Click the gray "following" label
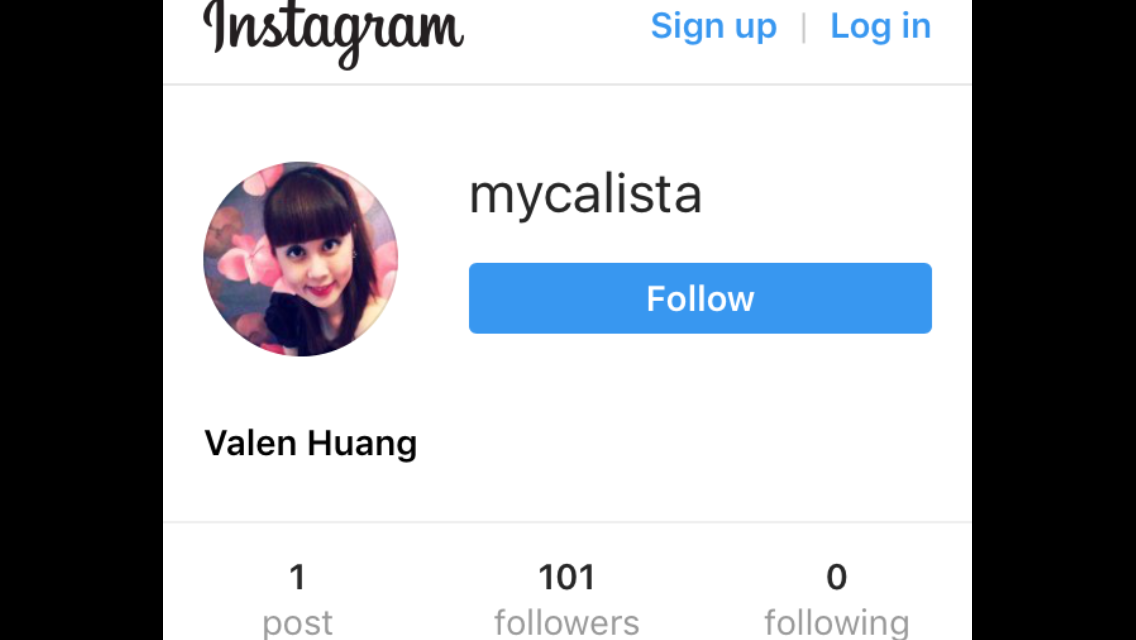The width and height of the screenshot is (1136, 640). click(x=837, y=623)
